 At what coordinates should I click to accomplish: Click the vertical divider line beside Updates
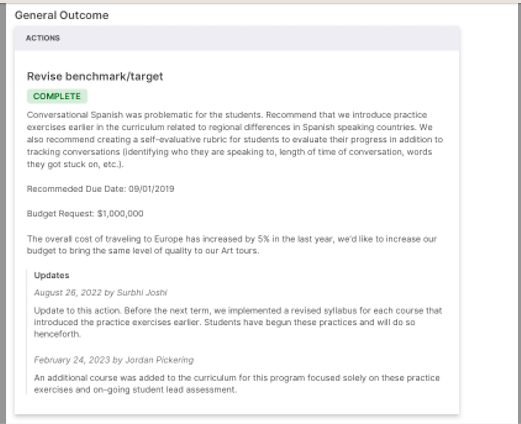[27, 332]
